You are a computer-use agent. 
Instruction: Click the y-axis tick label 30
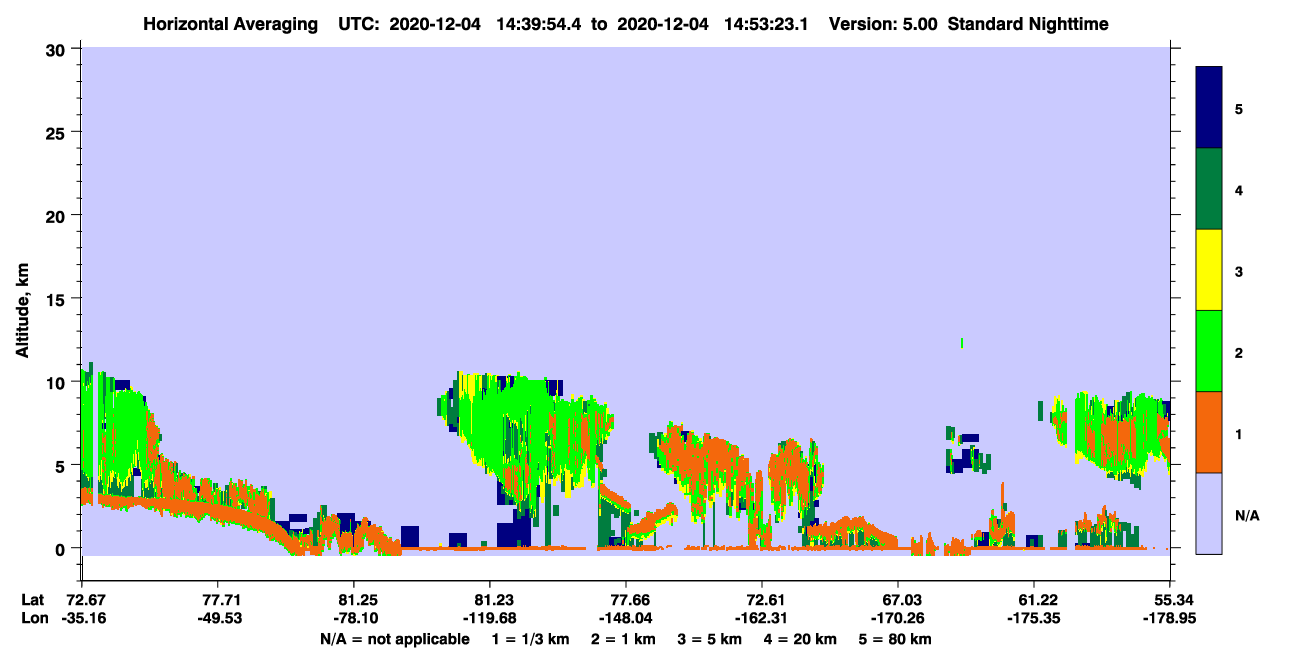coord(57,49)
